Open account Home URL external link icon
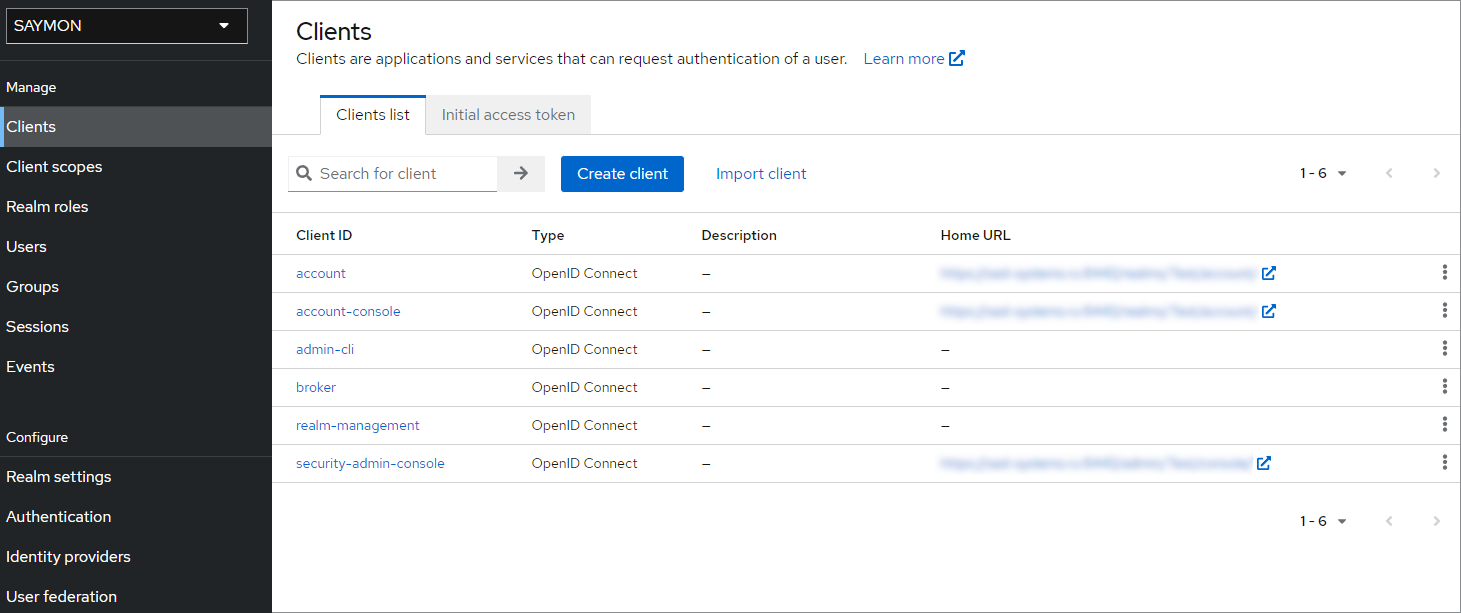1461x613 pixels. [x=1269, y=273]
